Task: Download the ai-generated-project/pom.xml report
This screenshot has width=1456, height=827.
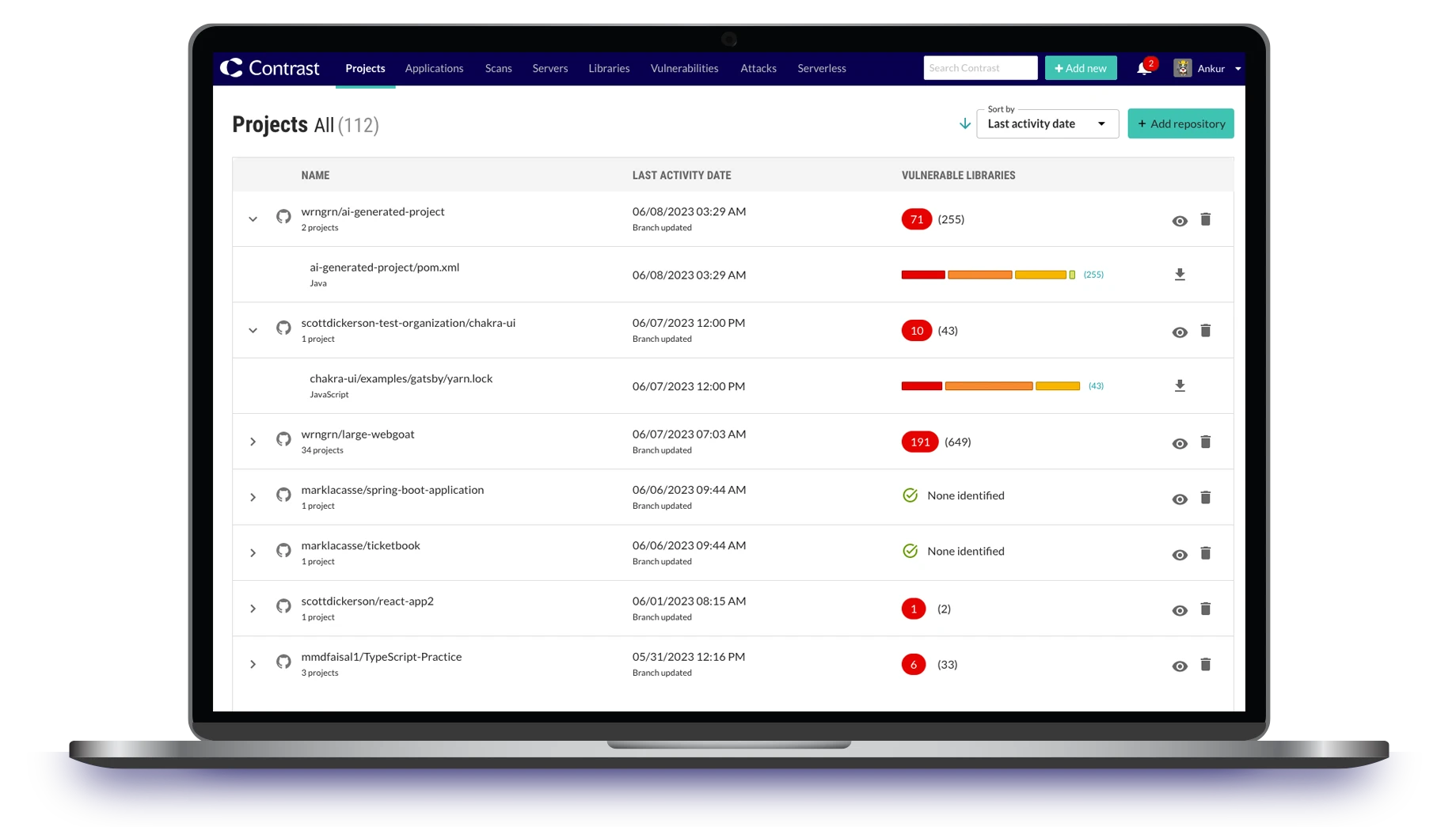Action: (x=1180, y=274)
